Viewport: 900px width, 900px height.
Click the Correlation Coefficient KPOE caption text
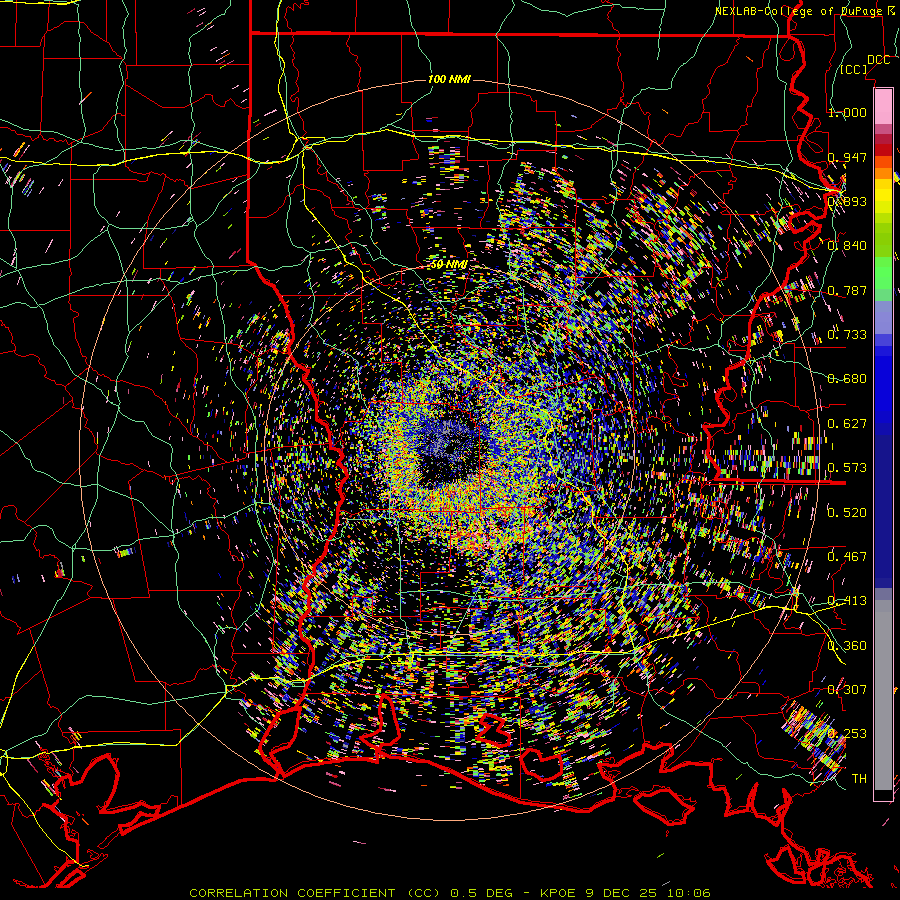(450, 893)
